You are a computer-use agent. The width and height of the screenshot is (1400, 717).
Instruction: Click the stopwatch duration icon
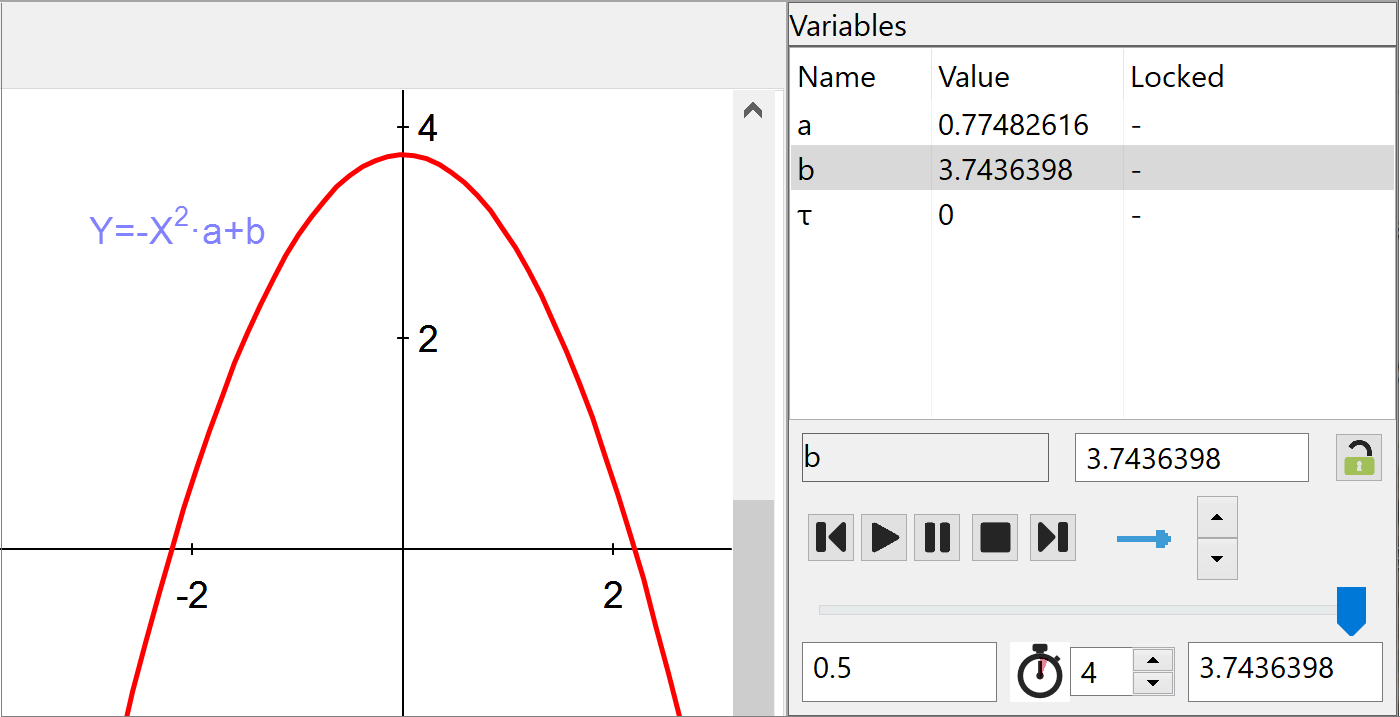pos(1040,671)
